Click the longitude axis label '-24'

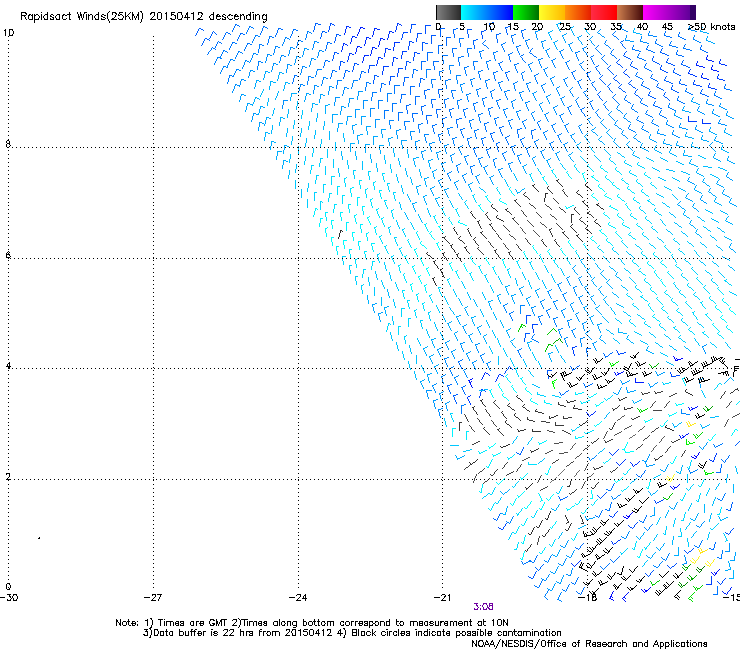pyautogui.click(x=298, y=597)
